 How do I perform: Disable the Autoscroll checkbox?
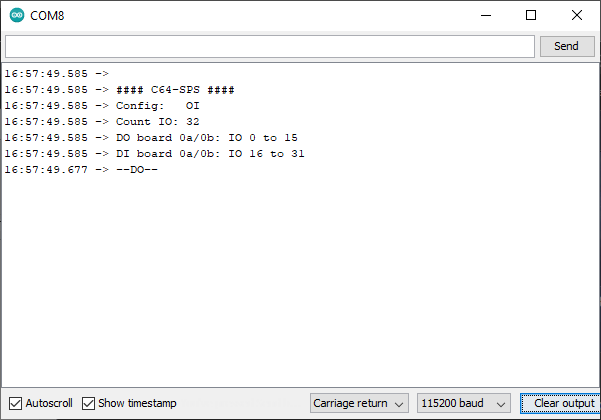pos(15,404)
